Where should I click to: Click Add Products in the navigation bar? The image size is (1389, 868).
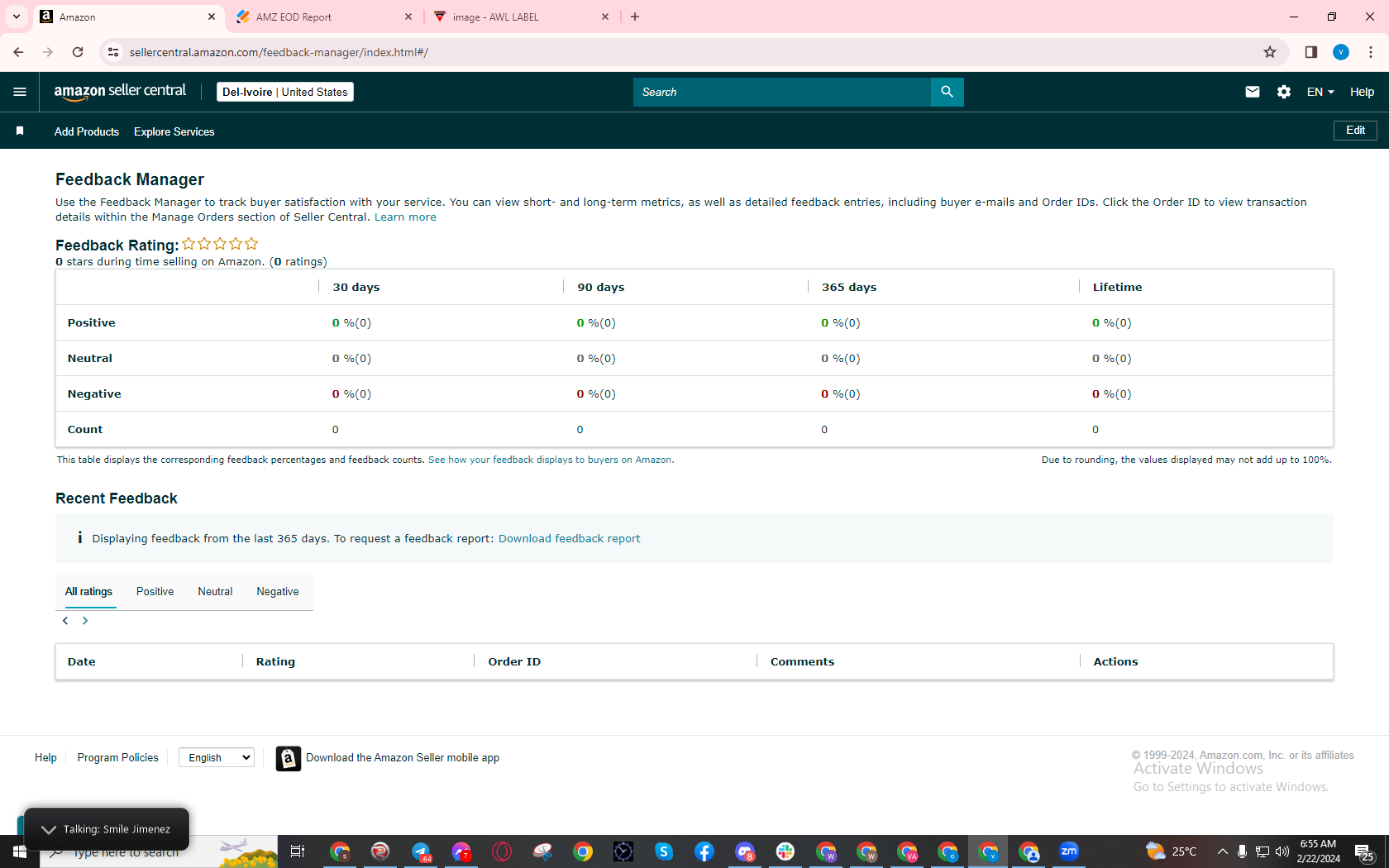point(87,131)
